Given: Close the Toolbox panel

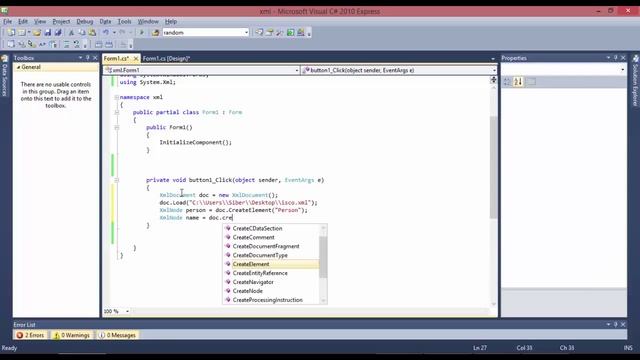Looking at the screenshot, I should 95,58.
